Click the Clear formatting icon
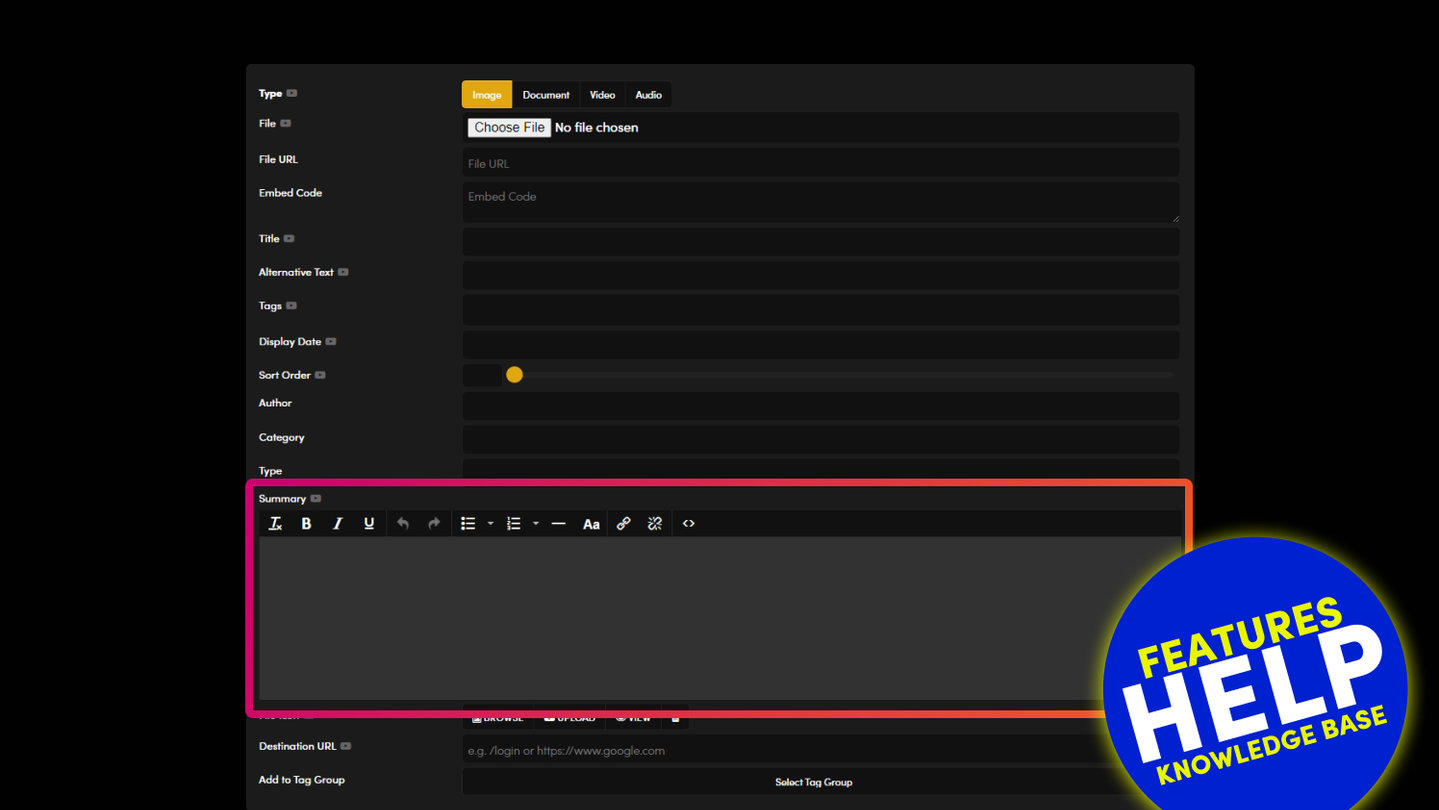Screen dimensions: 1439x810 point(276,524)
